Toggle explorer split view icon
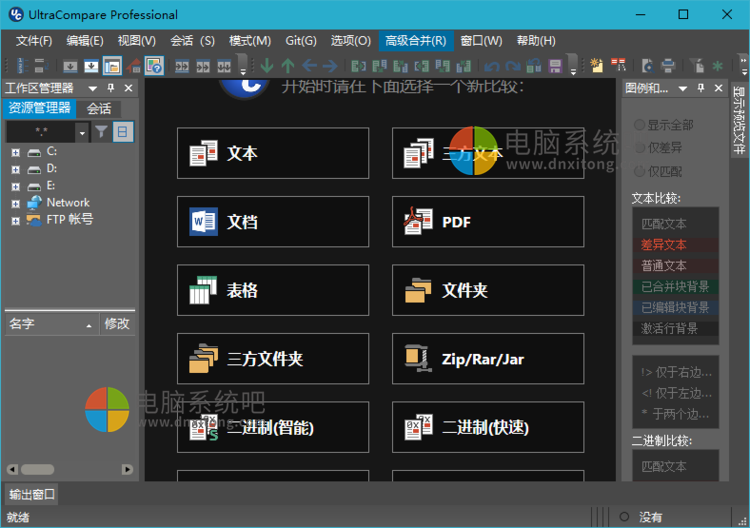Image resolution: width=750 pixels, height=528 pixels. pos(122,132)
